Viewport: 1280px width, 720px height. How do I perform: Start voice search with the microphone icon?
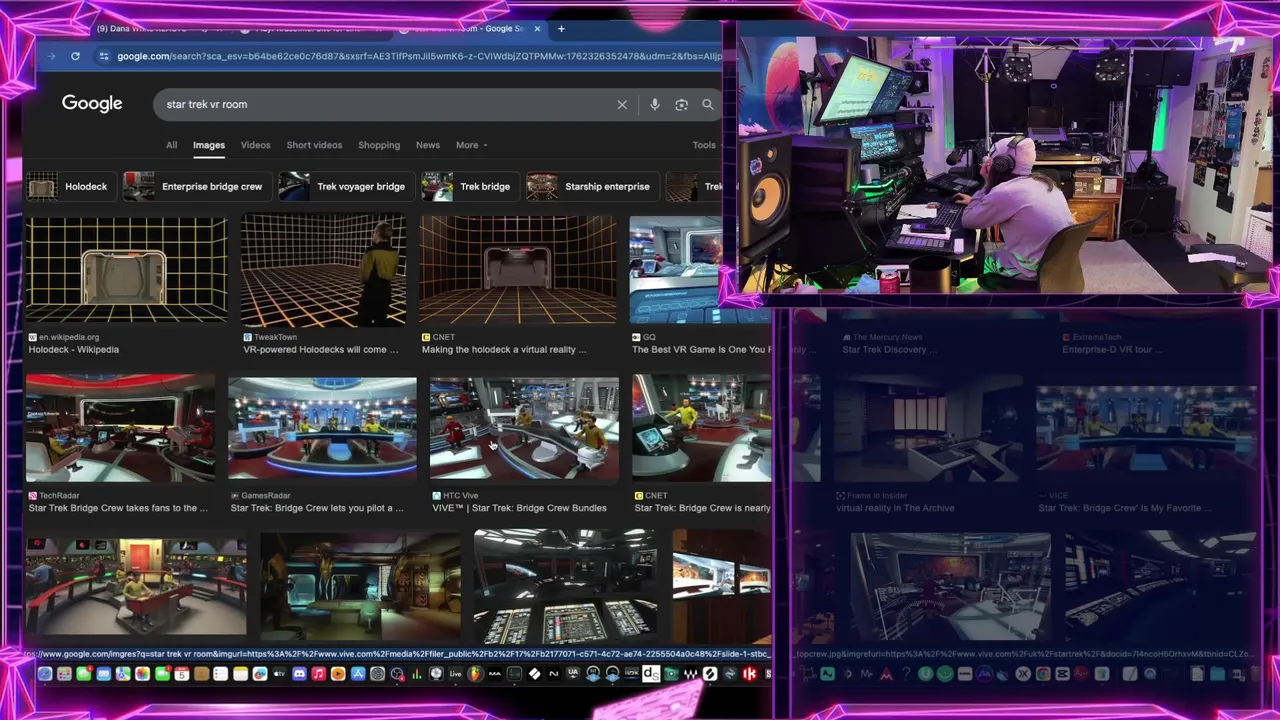tap(655, 104)
